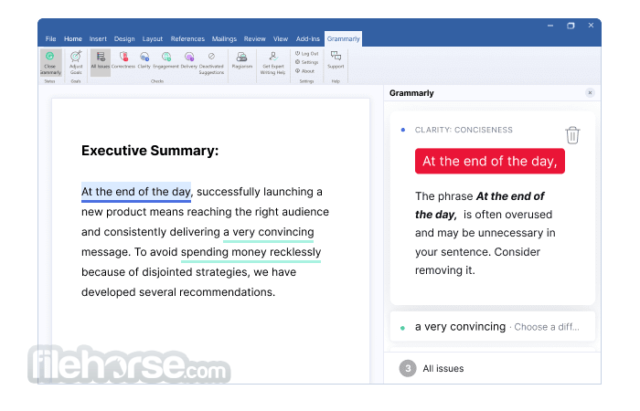The image size is (640, 411).
Task: Filter by Correctness issues
Action: pyautogui.click(x=123, y=60)
